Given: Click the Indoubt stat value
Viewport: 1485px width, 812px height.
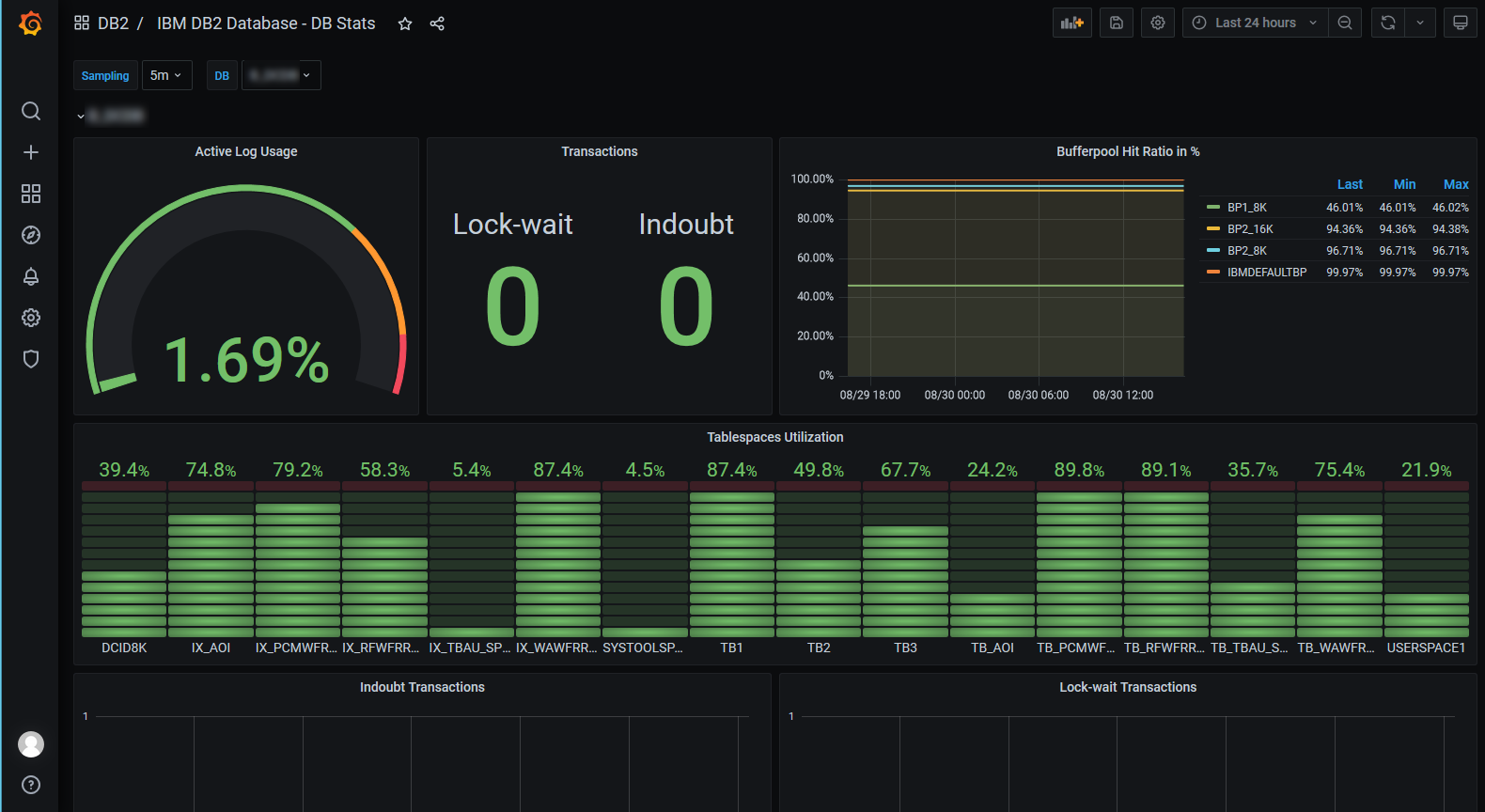Looking at the screenshot, I should (x=686, y=306).
